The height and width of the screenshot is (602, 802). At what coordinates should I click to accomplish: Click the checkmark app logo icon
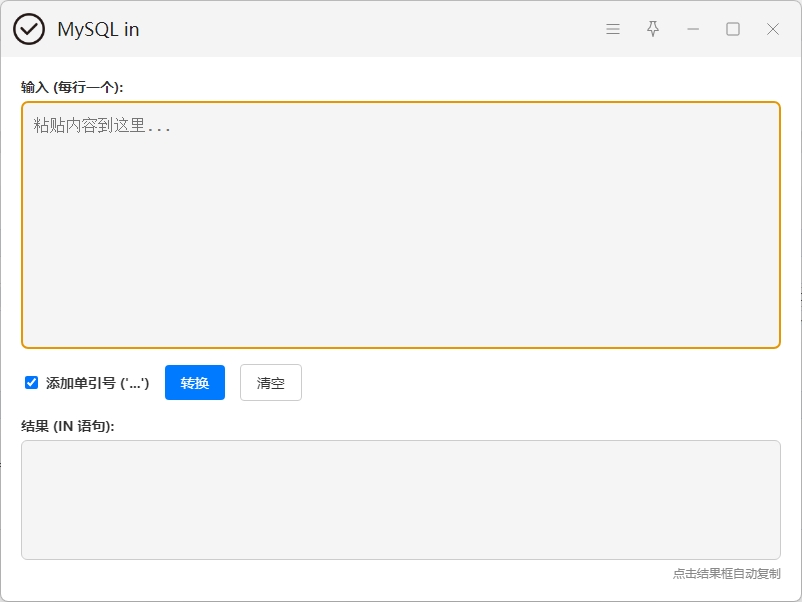[29, 29]
